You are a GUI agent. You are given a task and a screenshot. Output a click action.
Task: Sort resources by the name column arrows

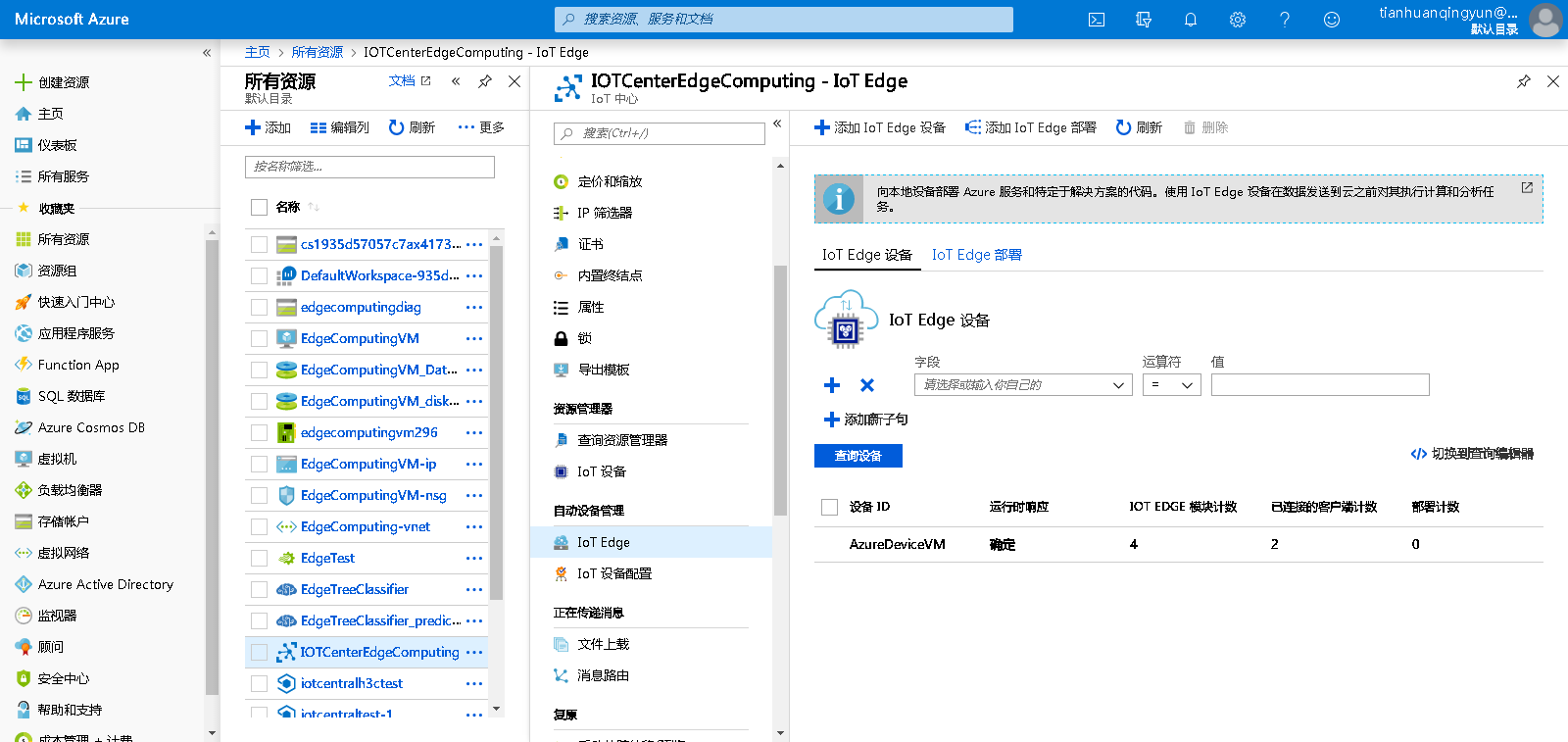[314, 207]
